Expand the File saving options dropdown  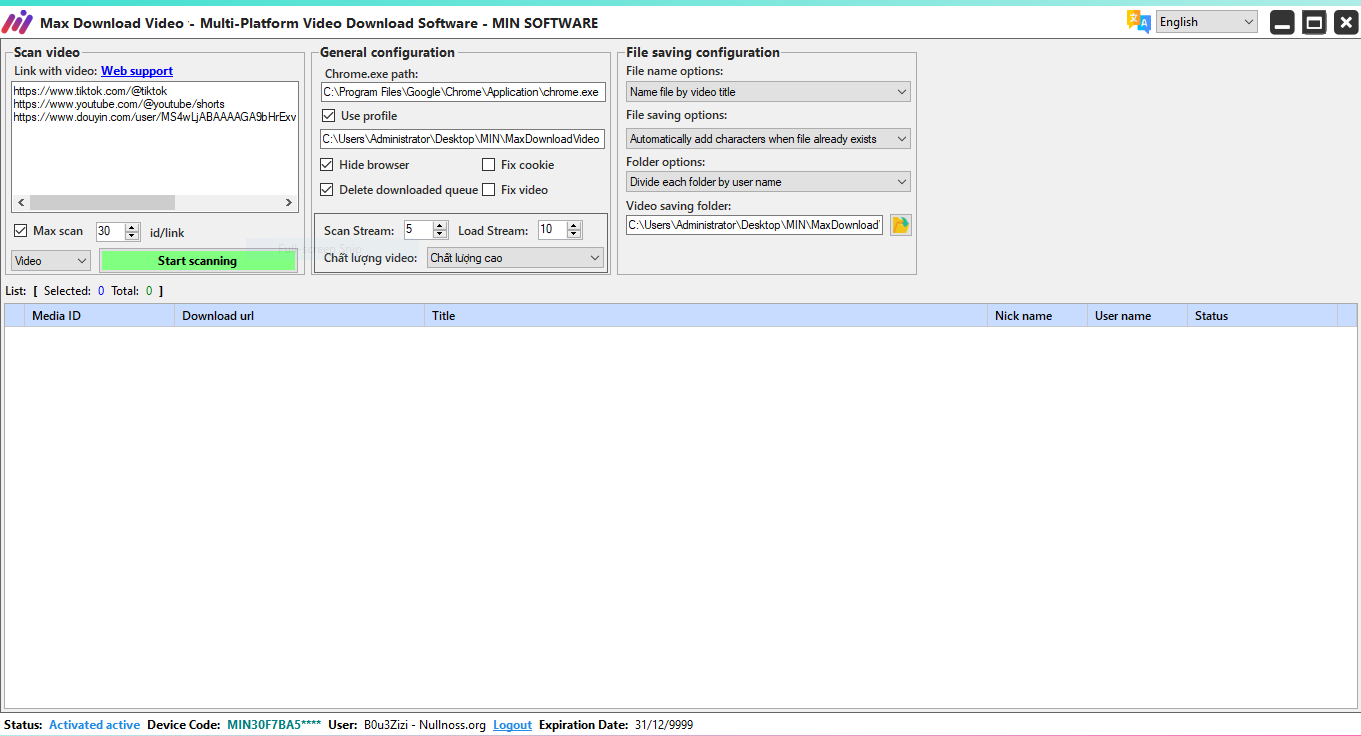(768, 139)
